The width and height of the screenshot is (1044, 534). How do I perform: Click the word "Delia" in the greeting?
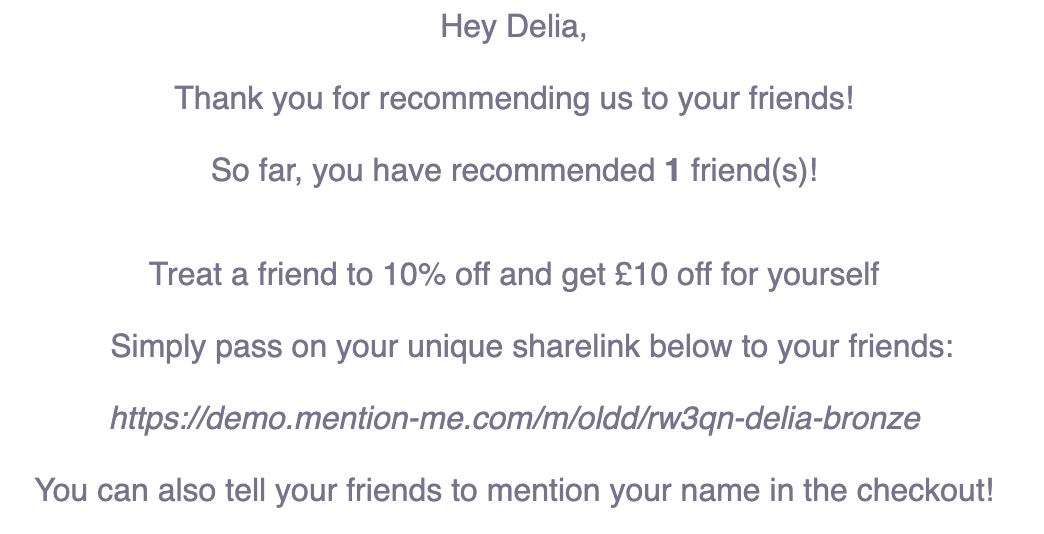(543, 27)
